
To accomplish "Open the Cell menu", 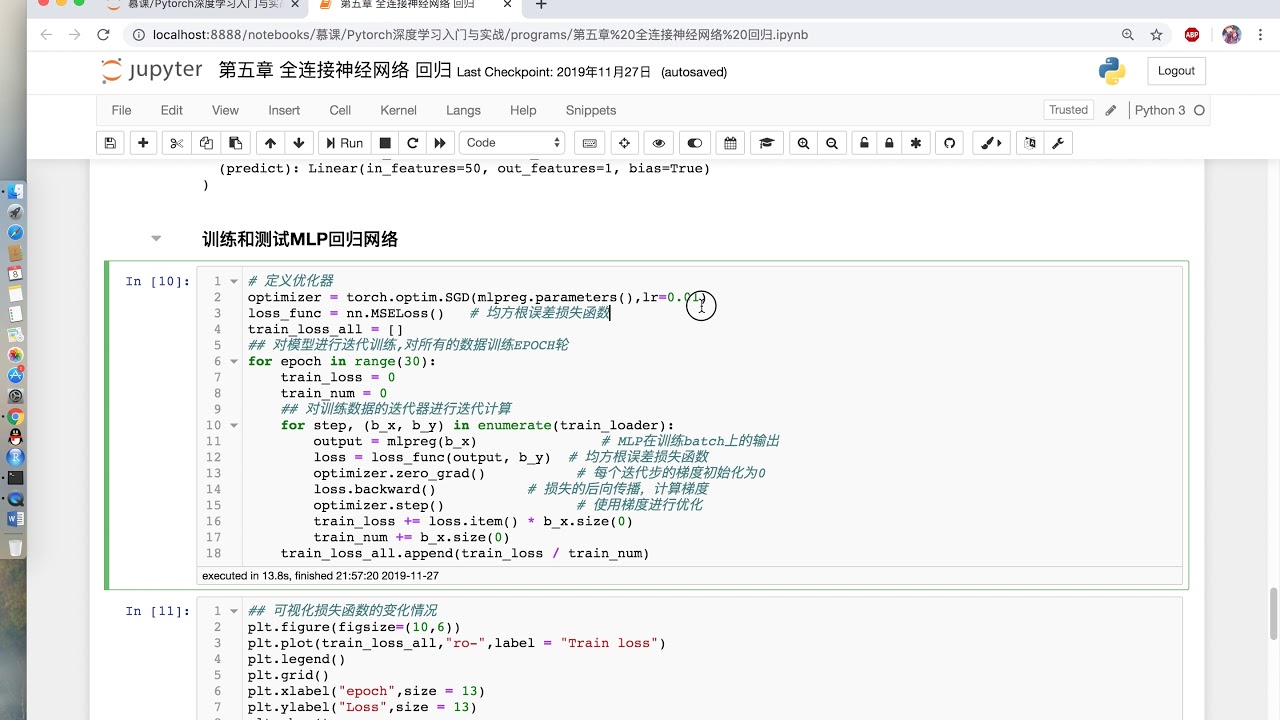I will (340, 110).
